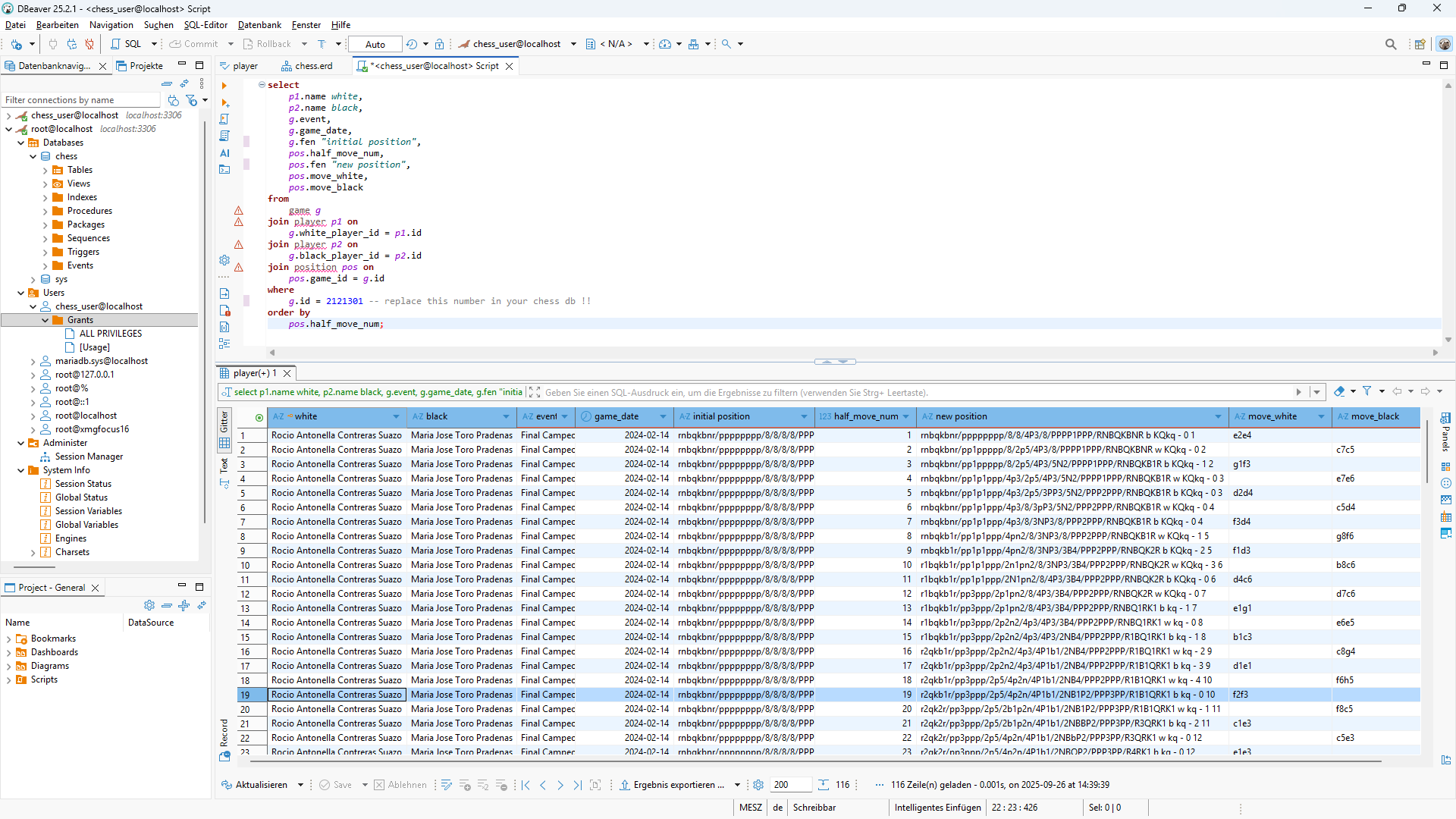Click the Execute SQL script run arrow
This screenshot has width=1456, height=819.
tap(224, 86)
